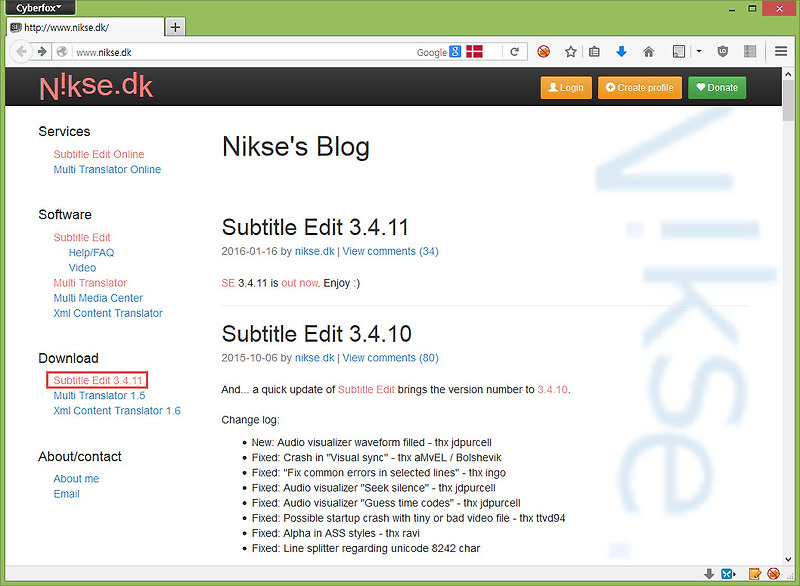Open Xml Content Translator under Software
This screenshot has width=800, height=586.
click(108, 313)
